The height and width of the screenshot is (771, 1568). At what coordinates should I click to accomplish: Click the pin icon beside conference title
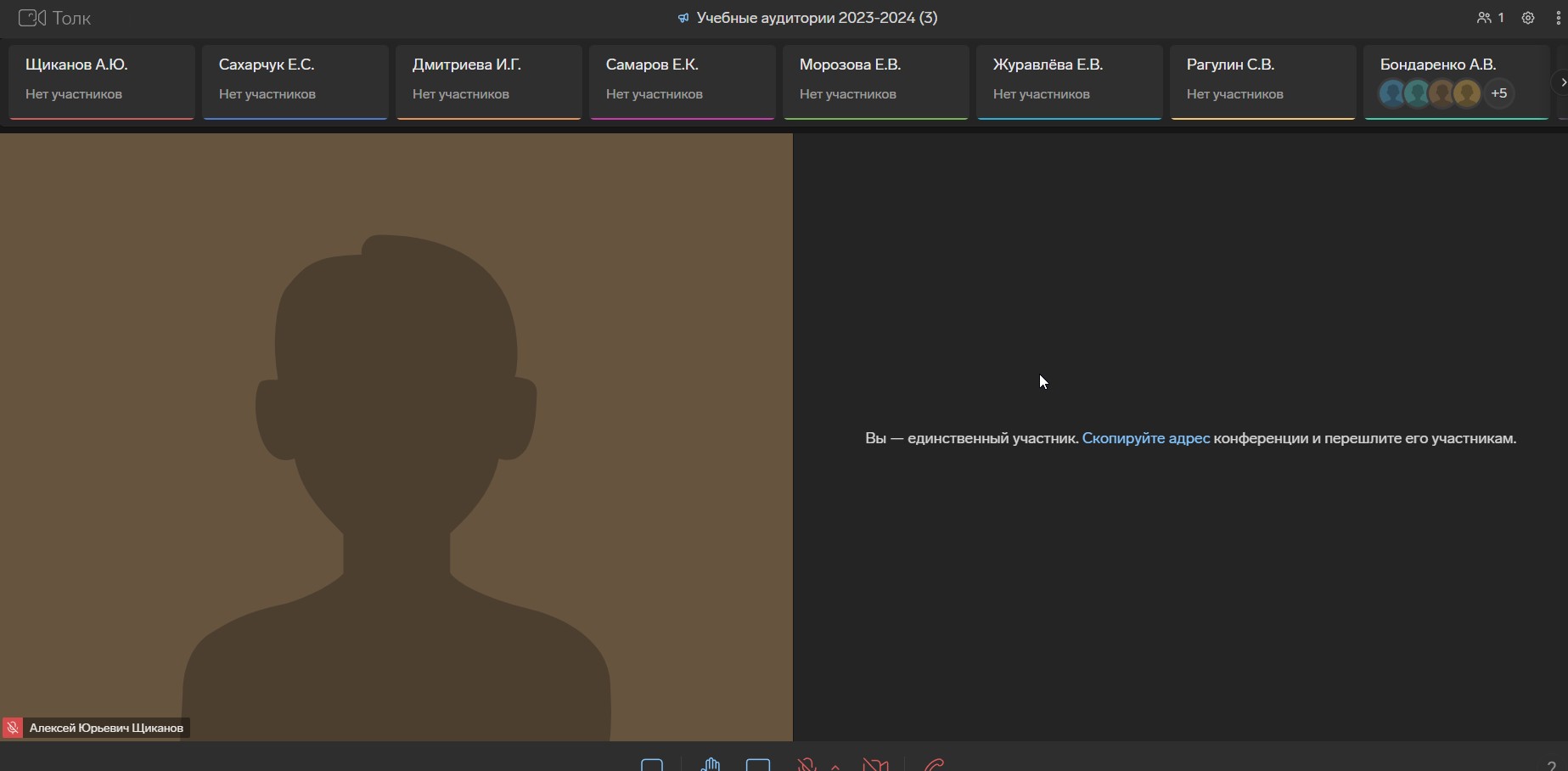coord(683,18)
